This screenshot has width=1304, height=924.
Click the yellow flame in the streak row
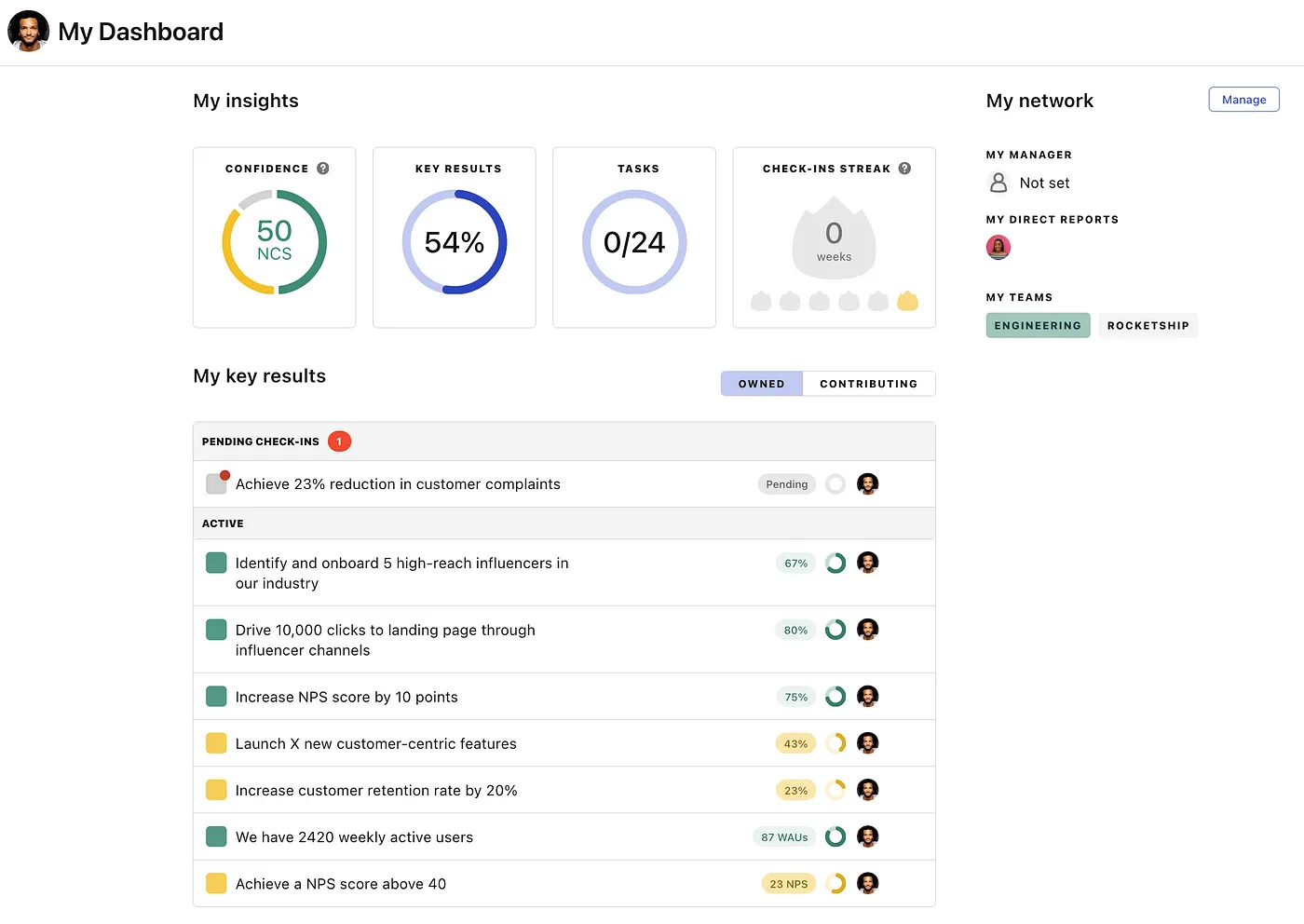907,301
